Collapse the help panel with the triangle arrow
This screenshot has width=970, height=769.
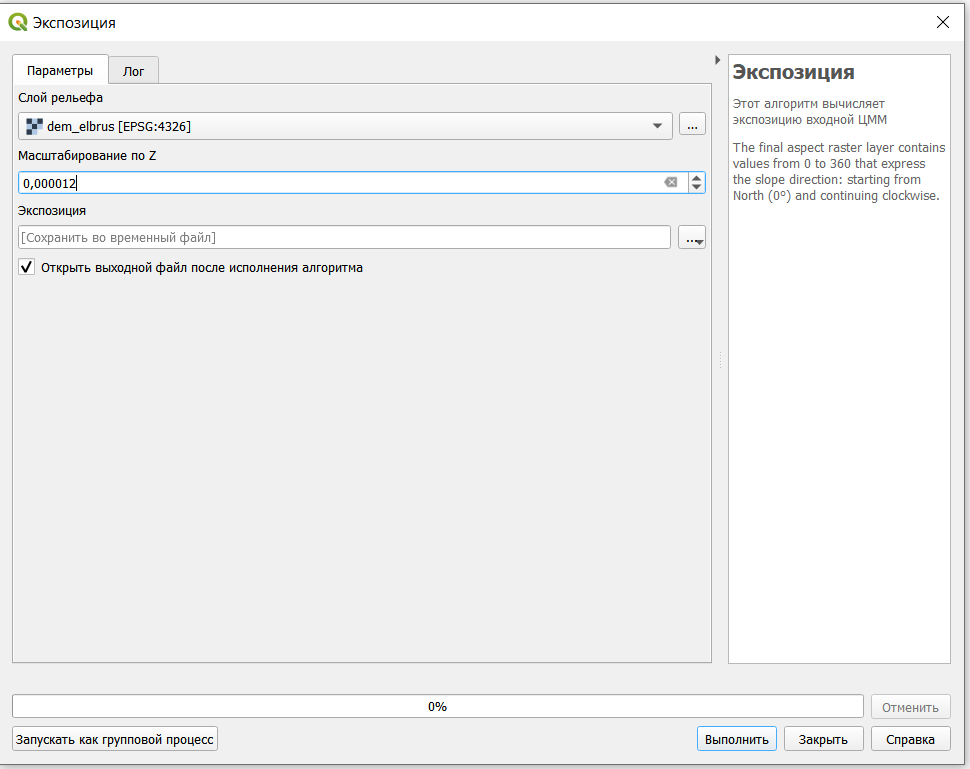(x=717, y=60)
